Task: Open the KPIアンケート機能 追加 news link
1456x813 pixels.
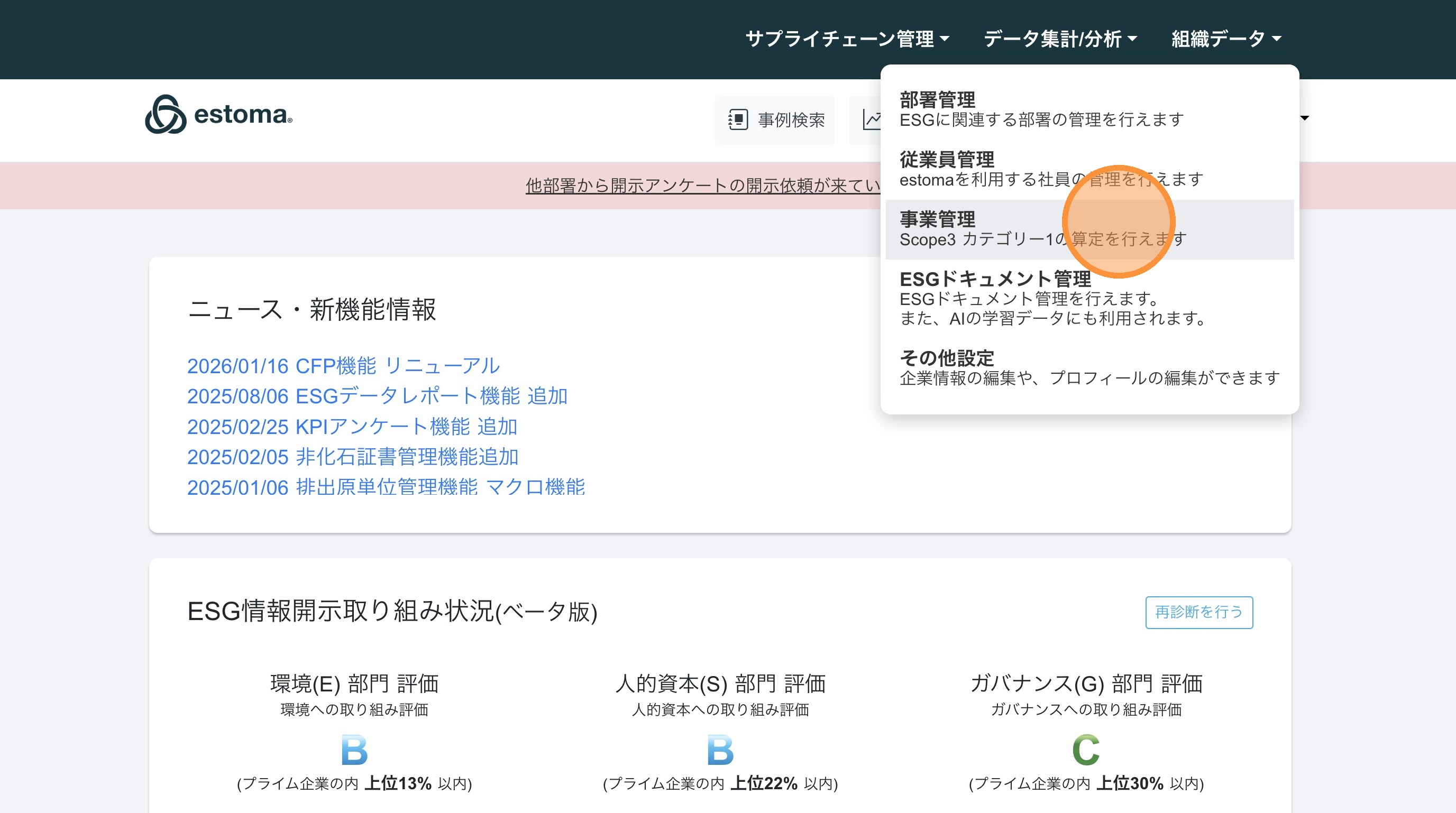Action: pos(353,427)
